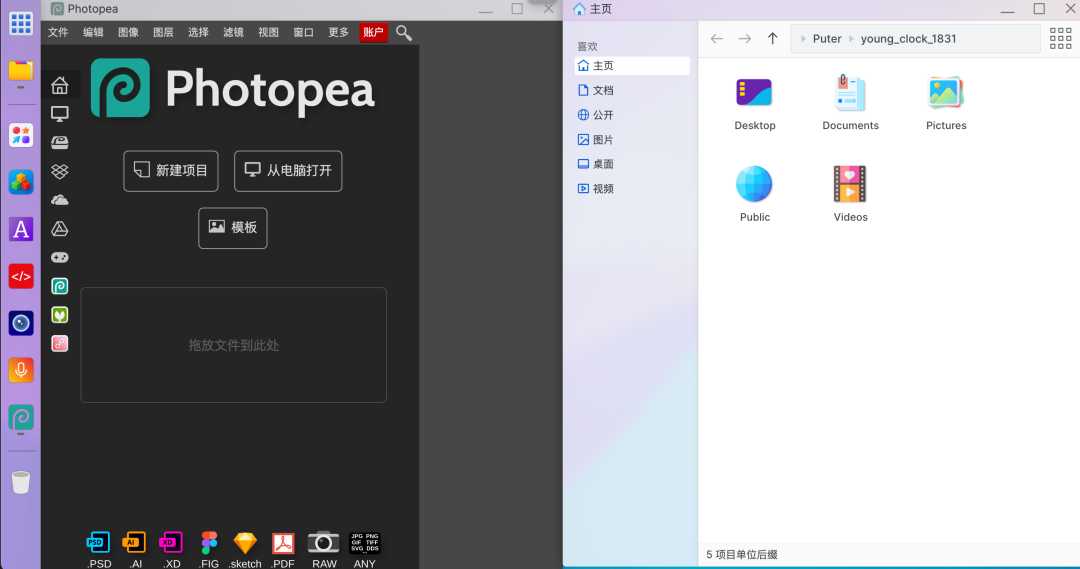Go forward in file manager navigation
The width and height of the screenshot is (1080, 569).
[745, 39]
